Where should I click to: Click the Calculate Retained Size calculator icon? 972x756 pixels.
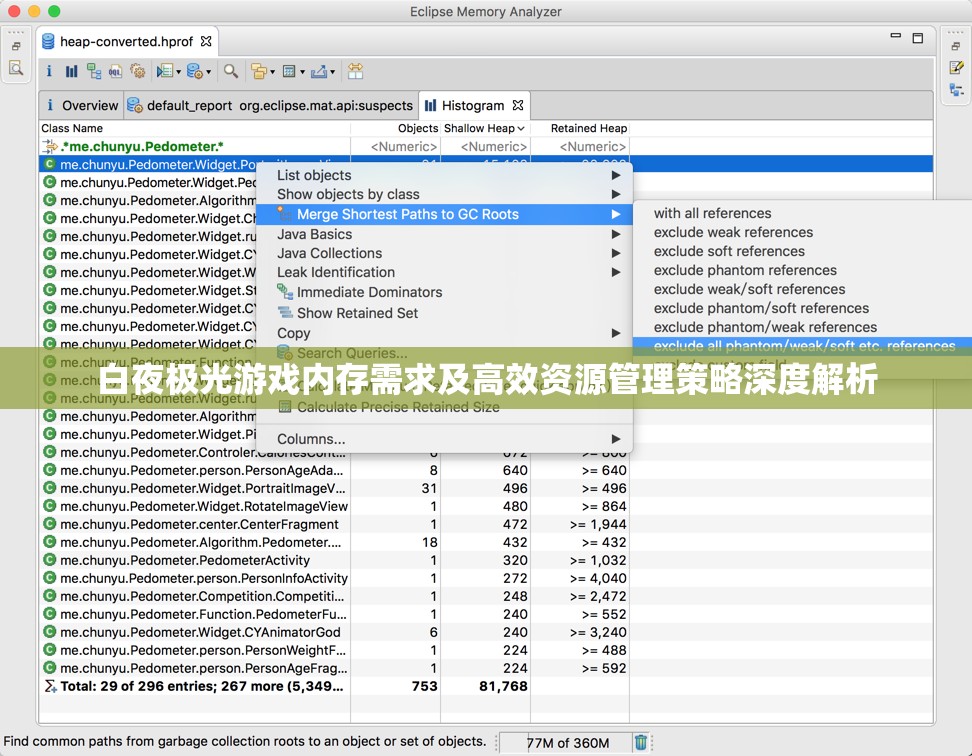(x=289, y=71)
